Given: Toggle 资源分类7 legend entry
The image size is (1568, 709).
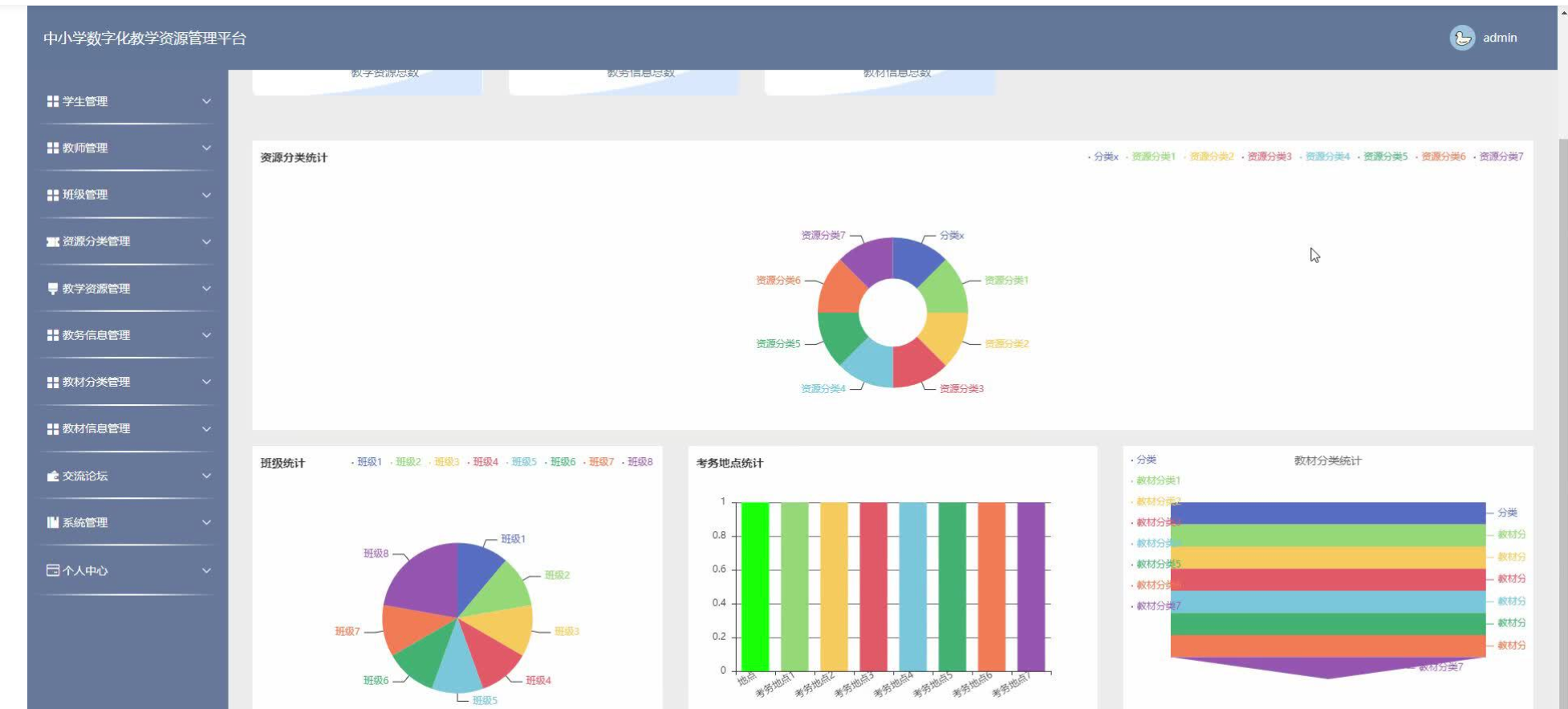Looking at the screenshot, I should [x=1498, y=156].
